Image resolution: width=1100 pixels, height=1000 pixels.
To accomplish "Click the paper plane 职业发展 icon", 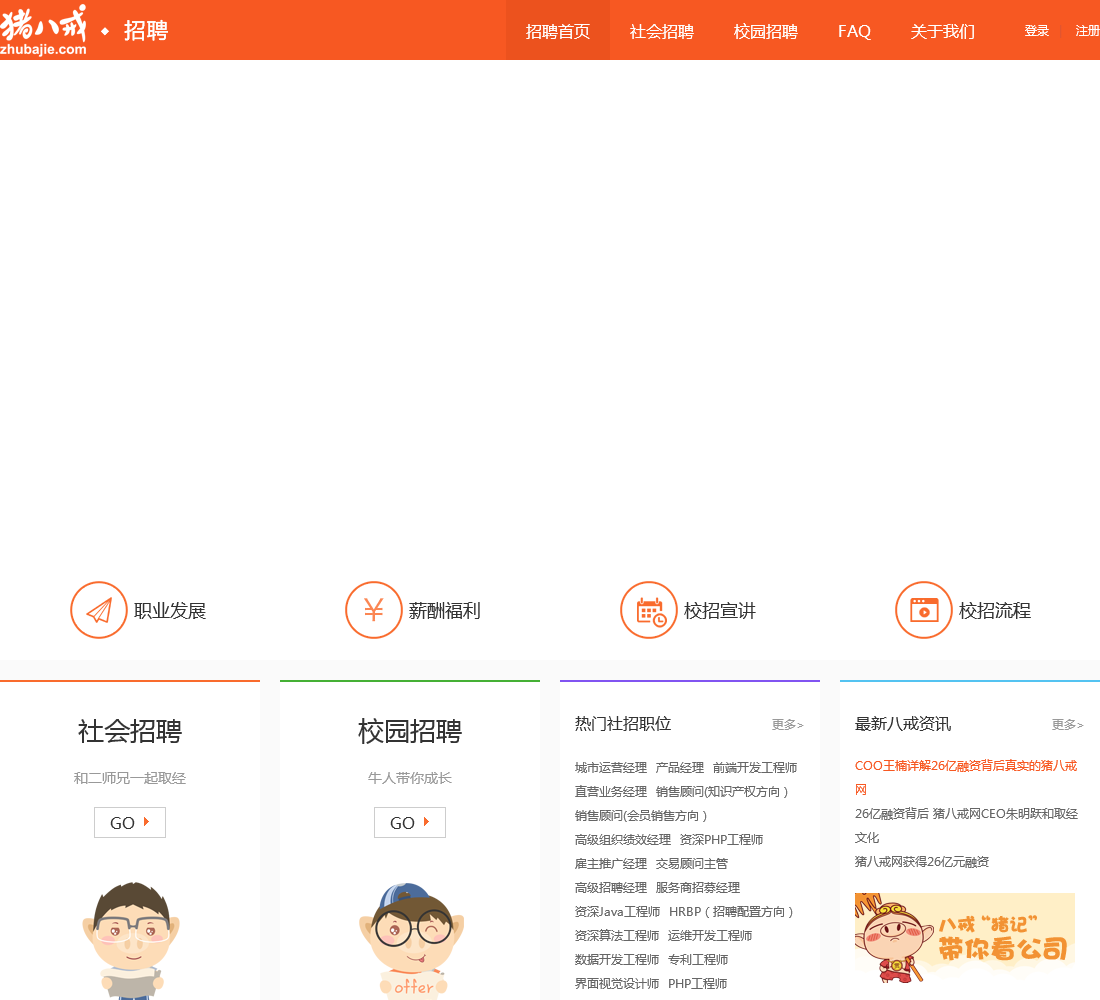I will (98, 610).
